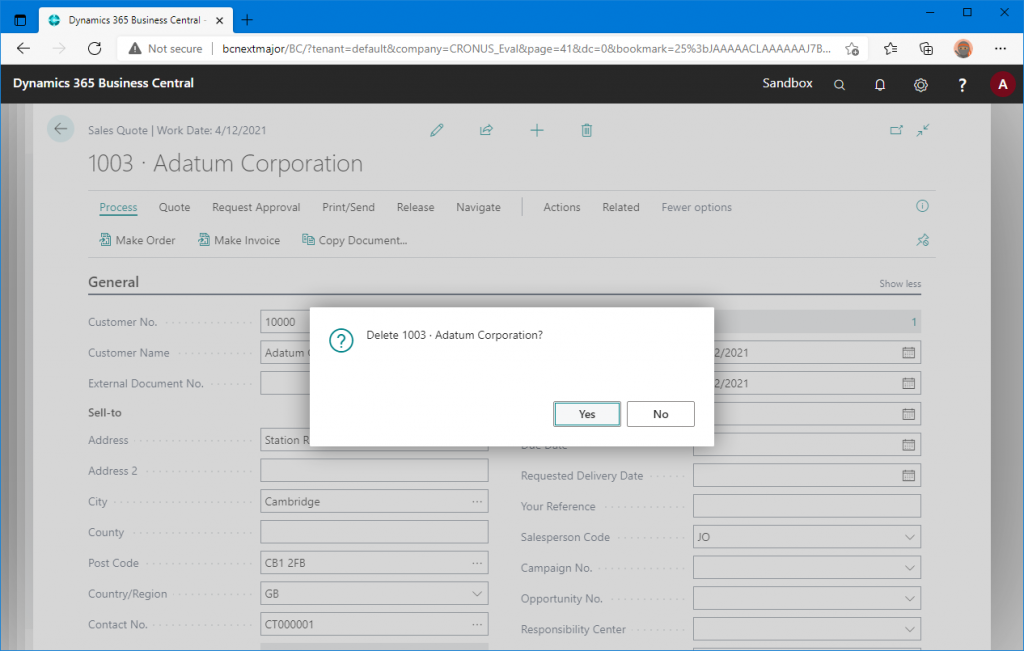1024x651 pixels.
Task: Open the FactBox information icon
Action: coord(922,206)
